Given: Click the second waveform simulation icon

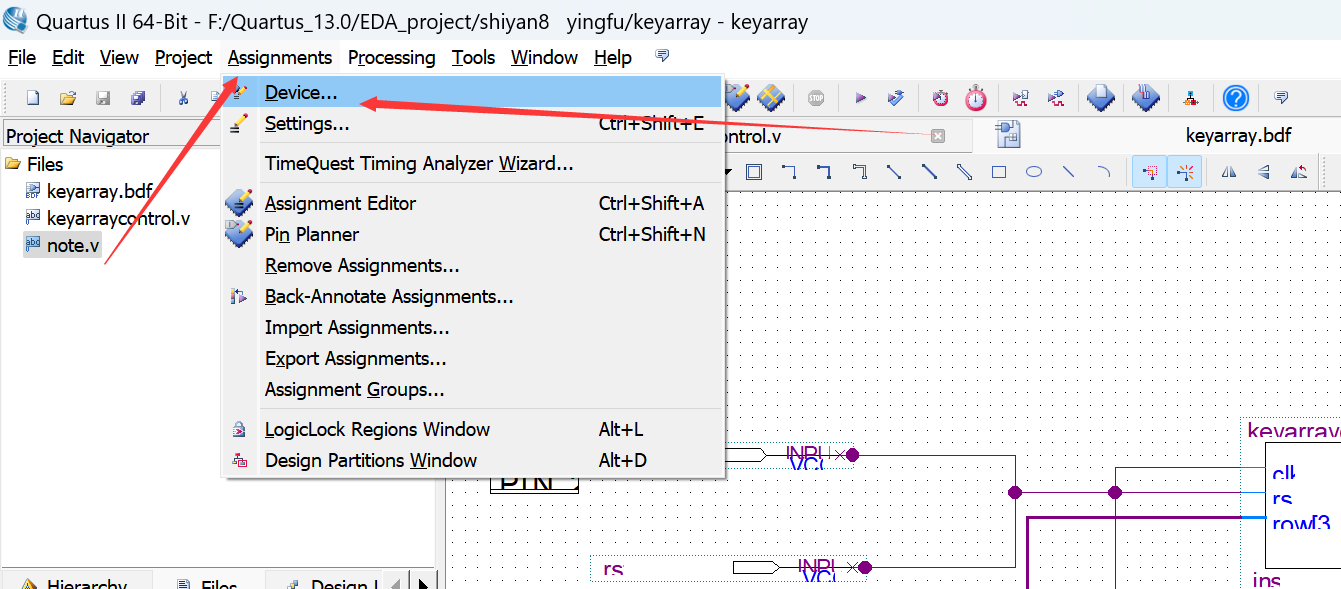Looking at the screenshot, I should tap(1056, 98).
